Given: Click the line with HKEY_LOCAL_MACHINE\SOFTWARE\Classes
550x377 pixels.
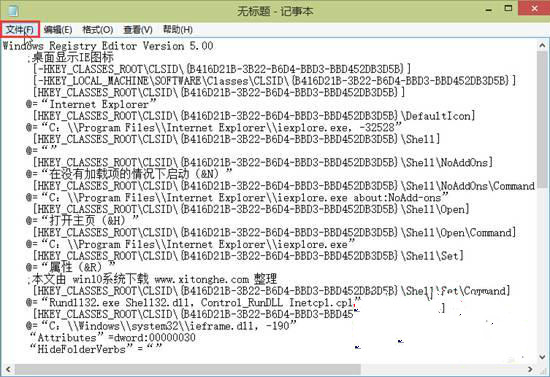Looking at the screenshot, I should click(274, 81).
